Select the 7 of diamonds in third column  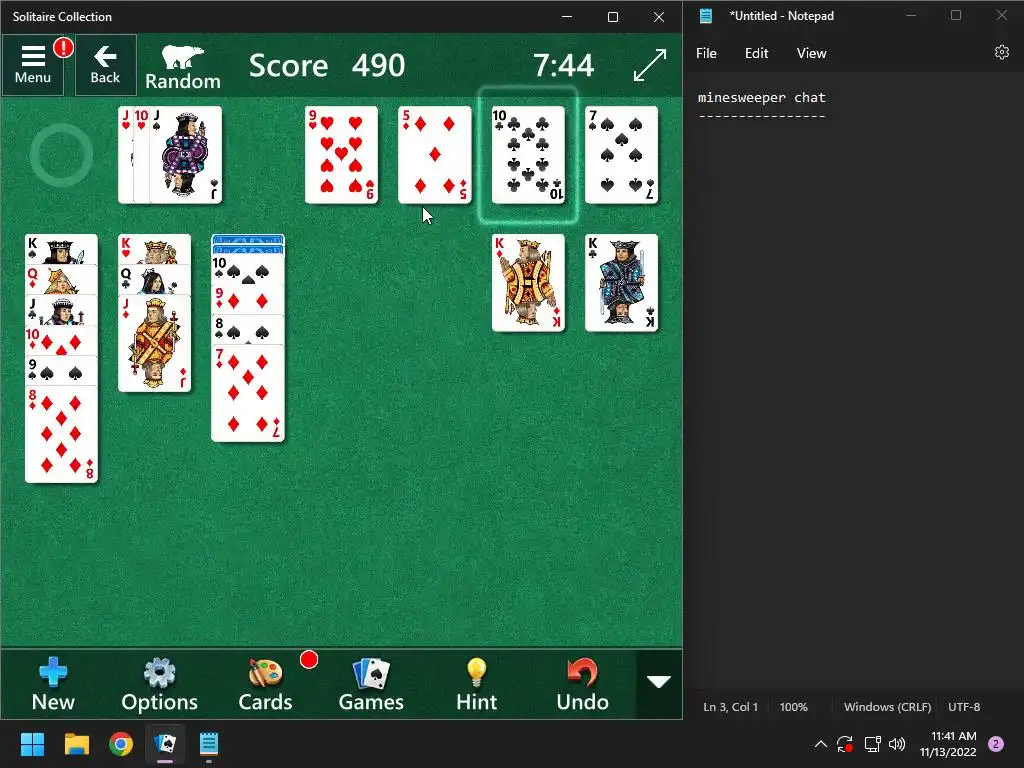pos(248,394)
